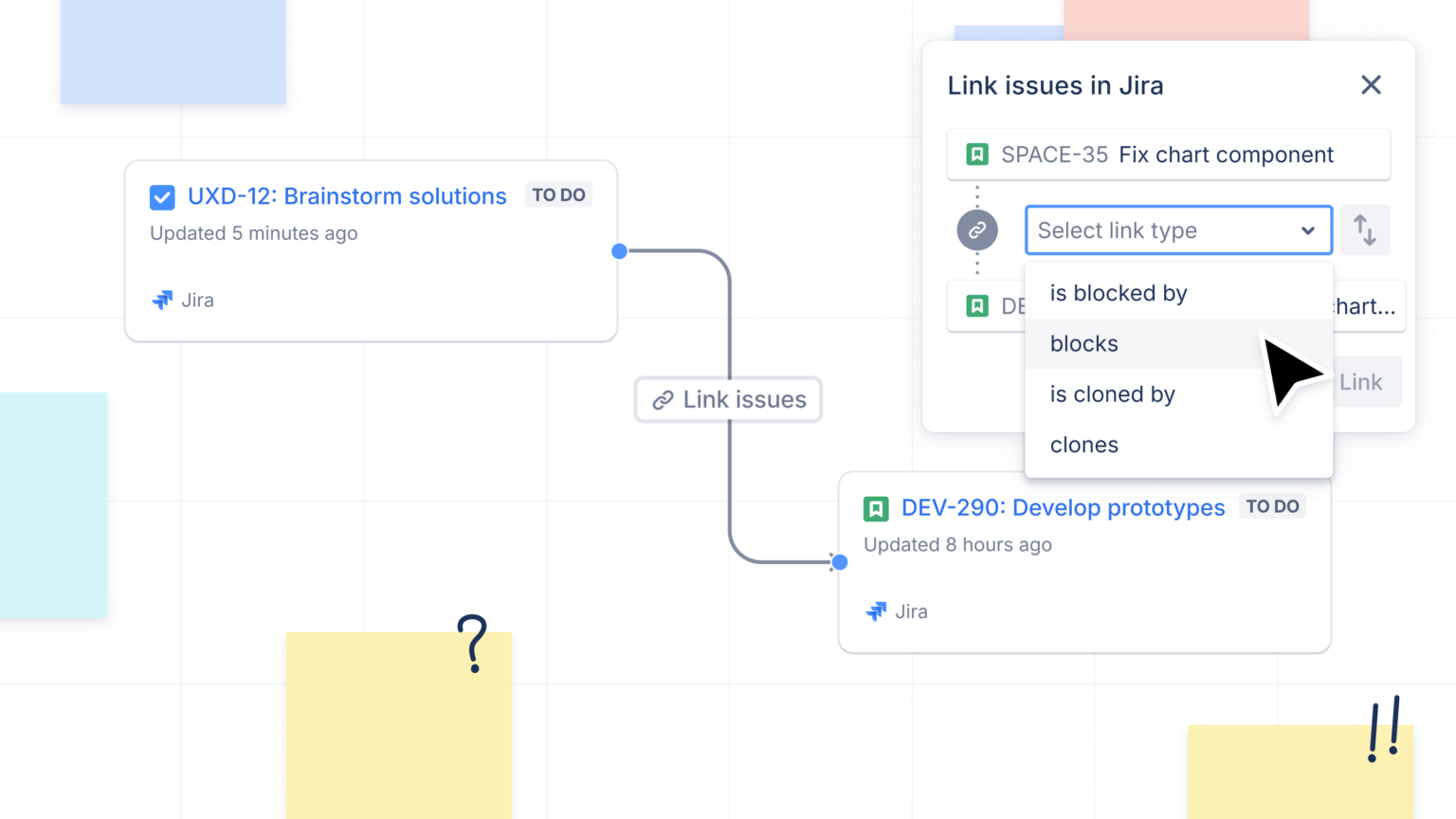Click the Jira icon on the UXD-12 card
The image size is (1456, 819).
coord(162,300)
